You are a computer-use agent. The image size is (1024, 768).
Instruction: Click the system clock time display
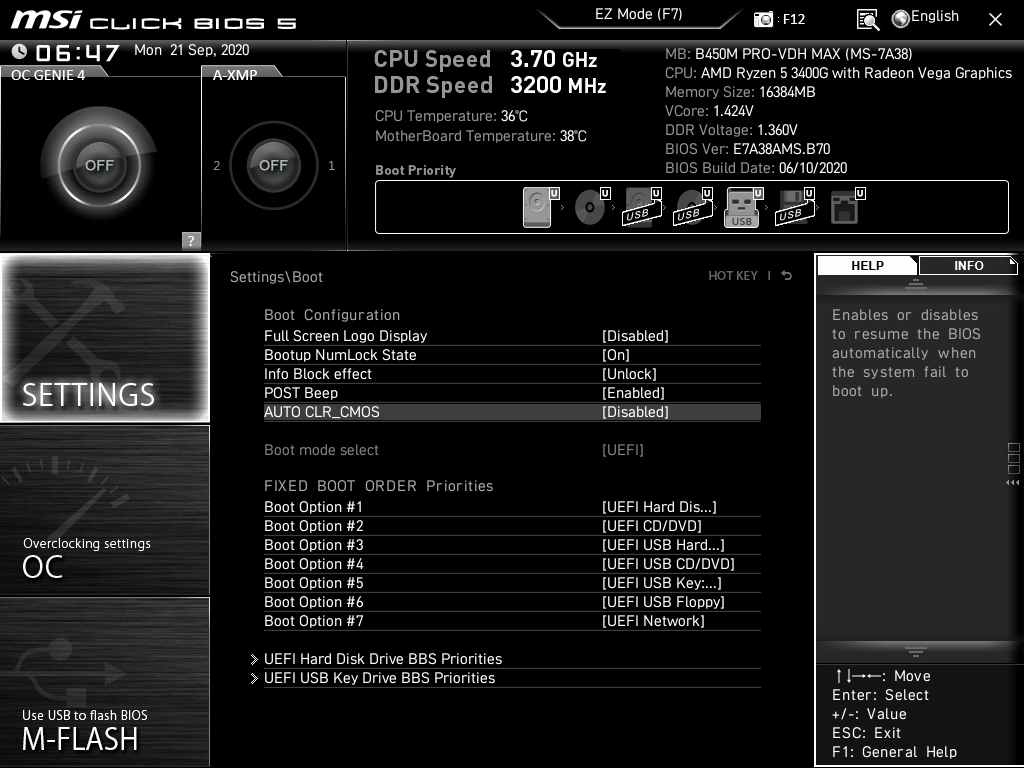pyautogui.click(x=77, y=52)
